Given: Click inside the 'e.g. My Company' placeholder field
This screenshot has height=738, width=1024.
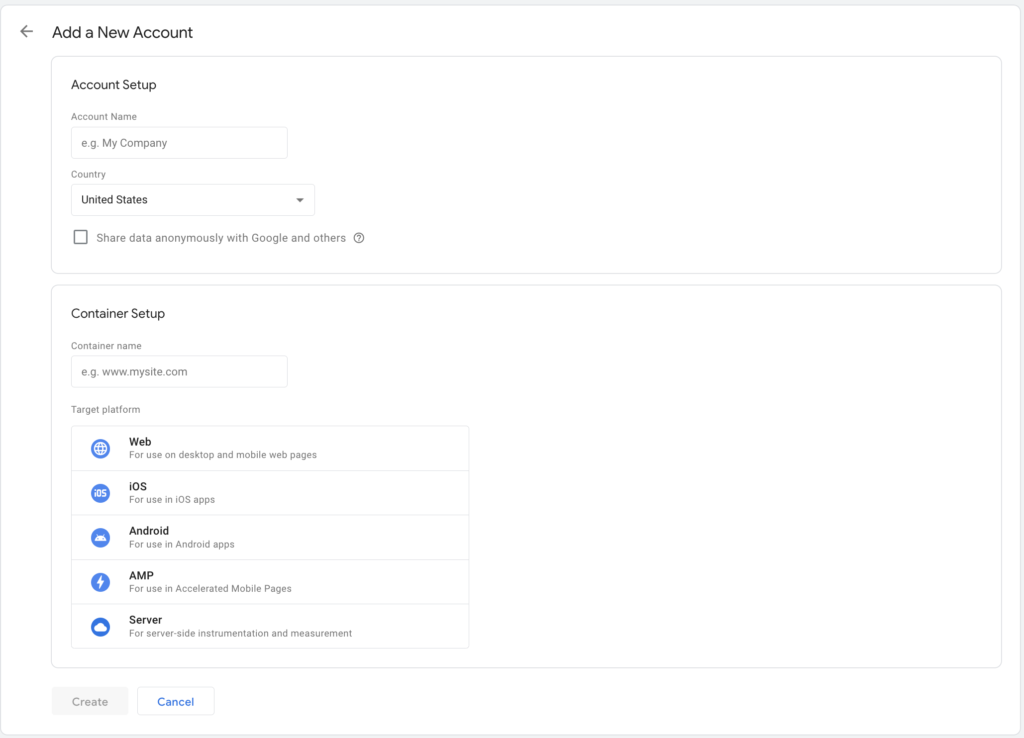Looking at the screenshot, I should 179,142.
